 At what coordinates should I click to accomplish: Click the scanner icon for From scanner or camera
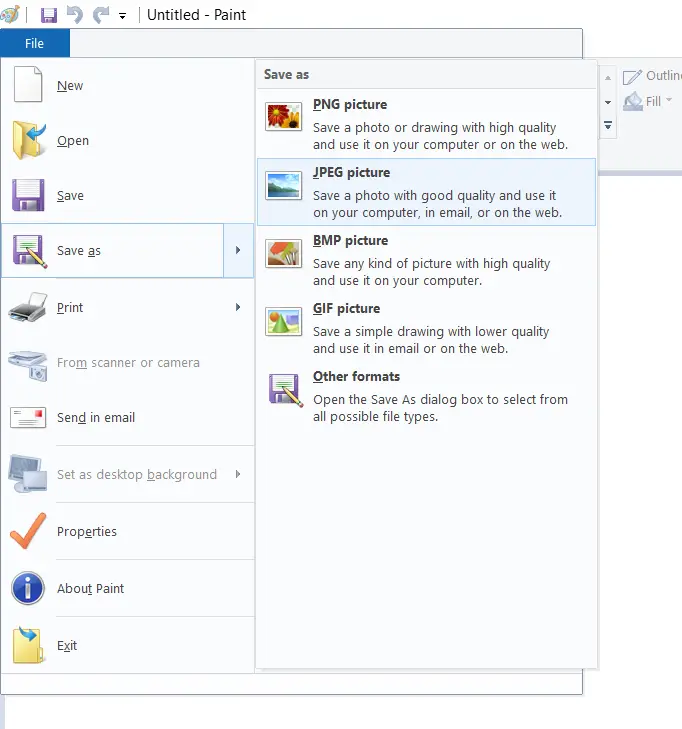tap(28, 365)
